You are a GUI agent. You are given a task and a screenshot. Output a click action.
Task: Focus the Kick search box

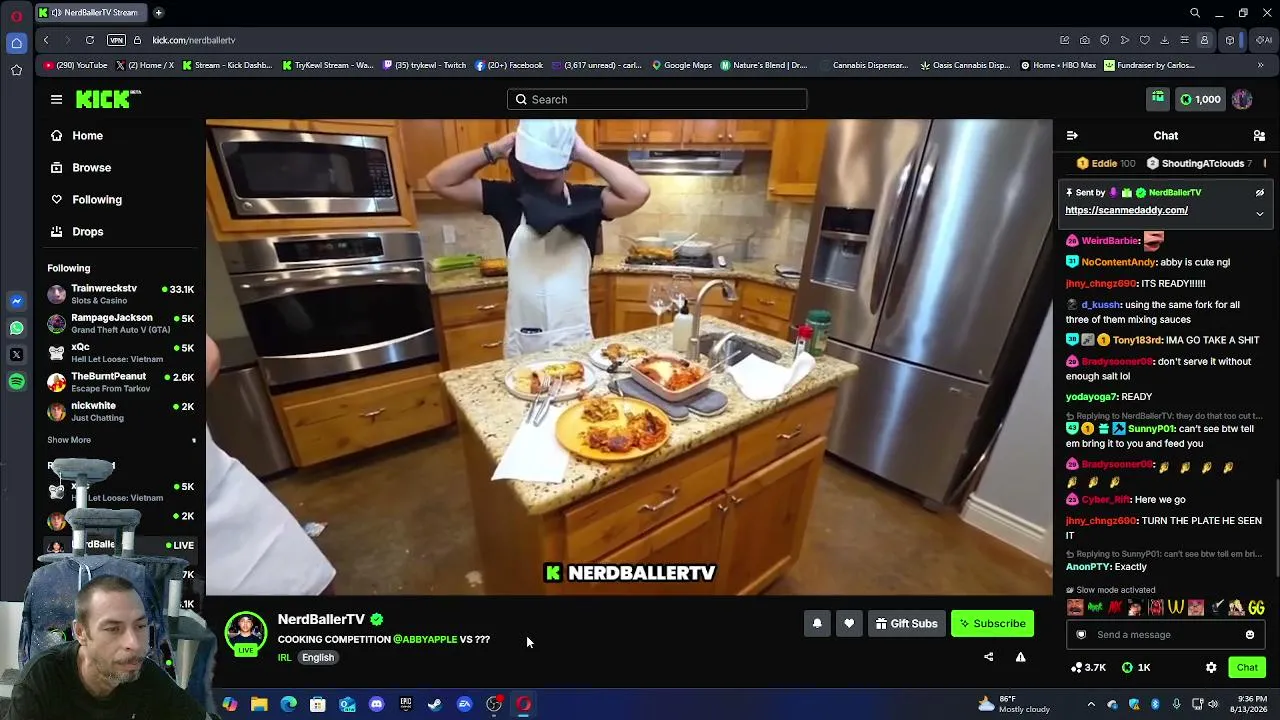[657, 99]
